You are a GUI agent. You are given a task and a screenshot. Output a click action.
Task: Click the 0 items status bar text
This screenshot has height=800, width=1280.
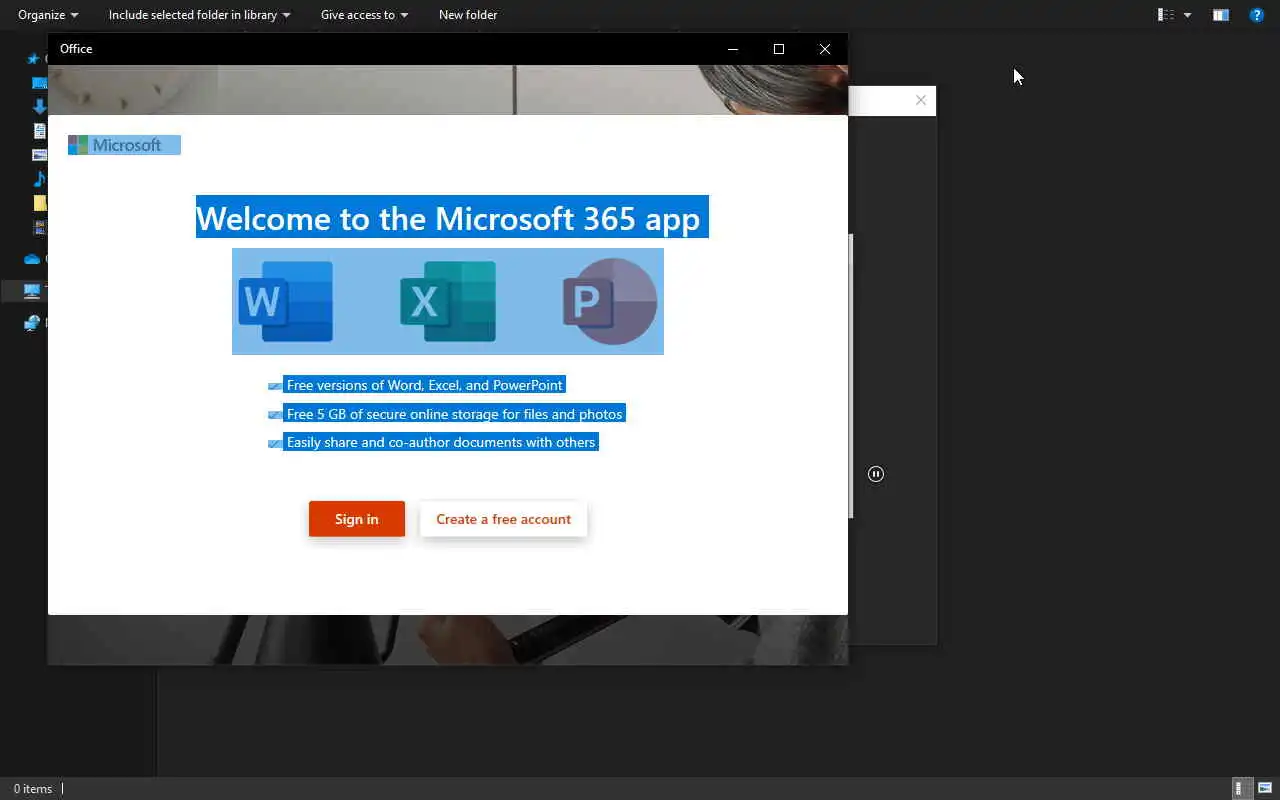[33, 789]
